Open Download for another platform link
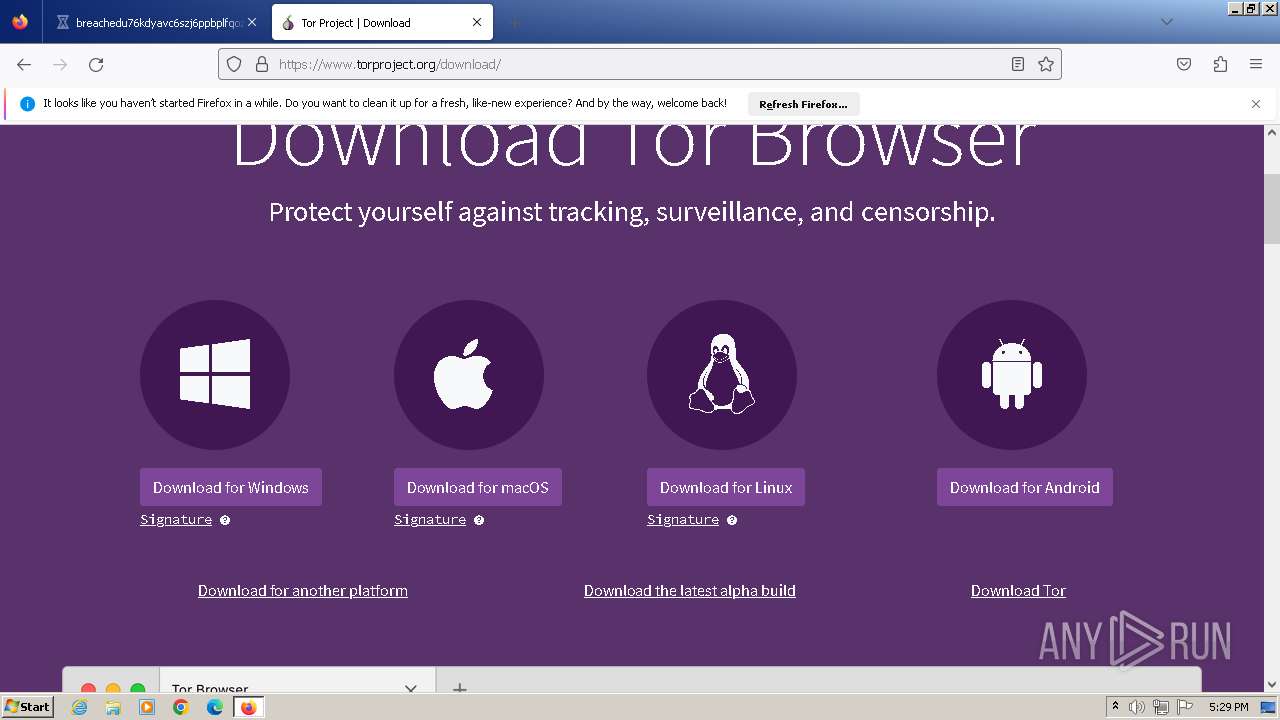This screenshot has height=720, width=1280. pyautogui.click(x=303, y=591)
